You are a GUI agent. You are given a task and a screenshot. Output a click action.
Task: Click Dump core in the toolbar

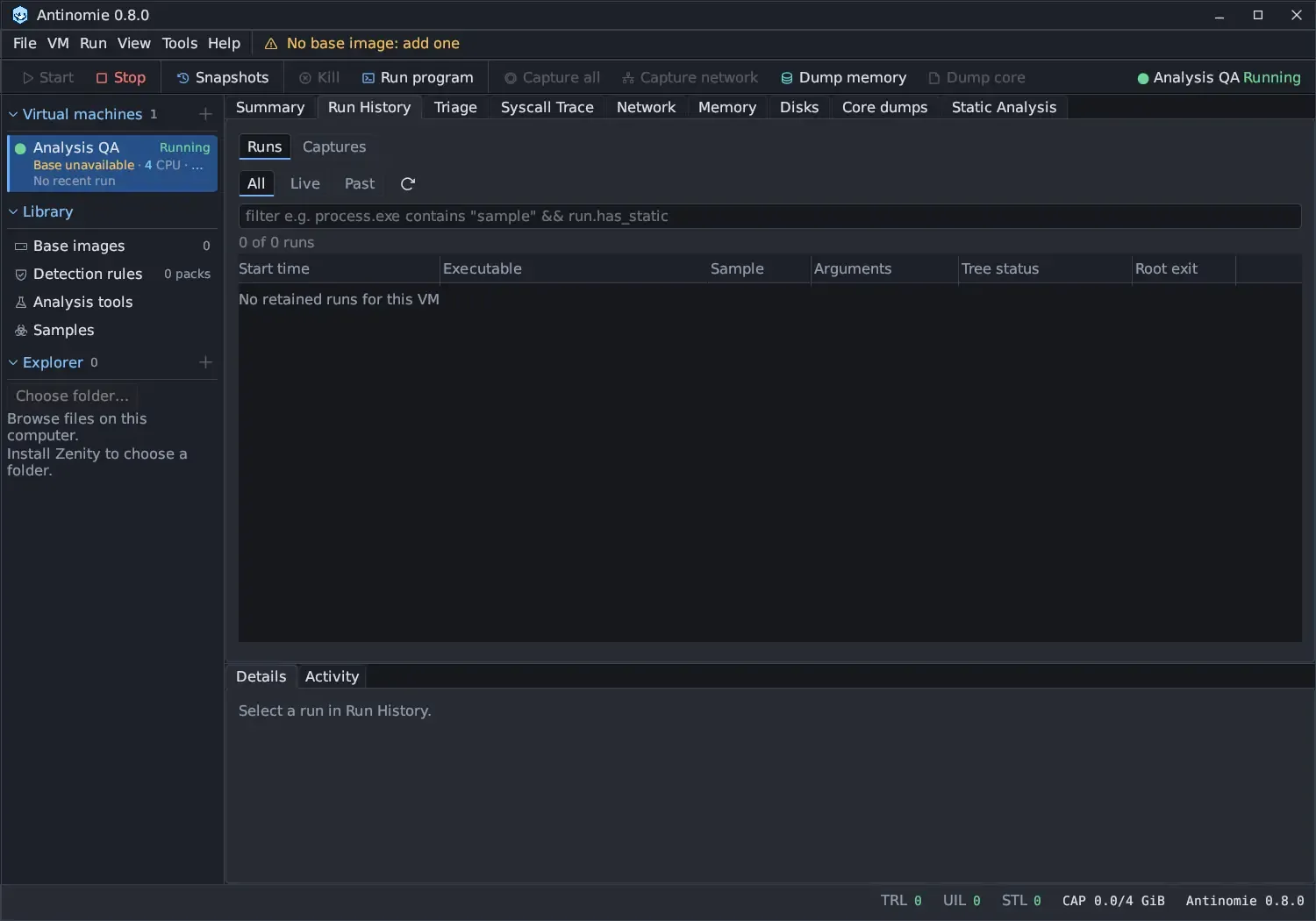[x=976, y=77]
